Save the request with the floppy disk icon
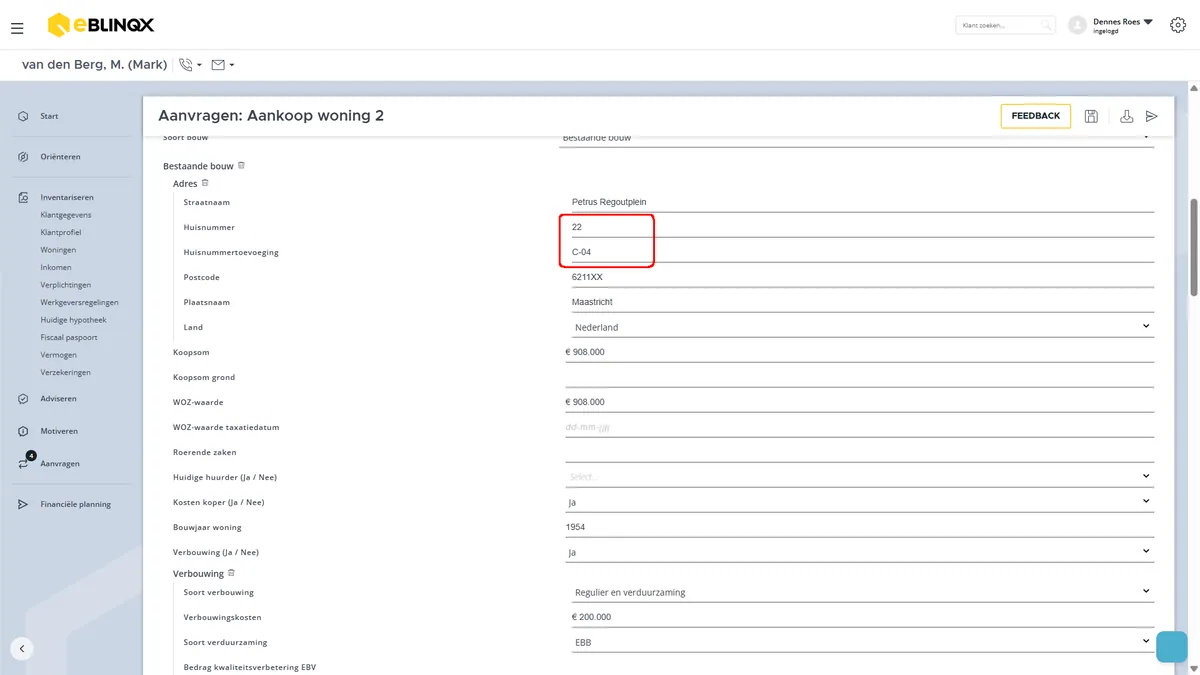Screen dimensions: 1200x675 tap(1091, 116)
